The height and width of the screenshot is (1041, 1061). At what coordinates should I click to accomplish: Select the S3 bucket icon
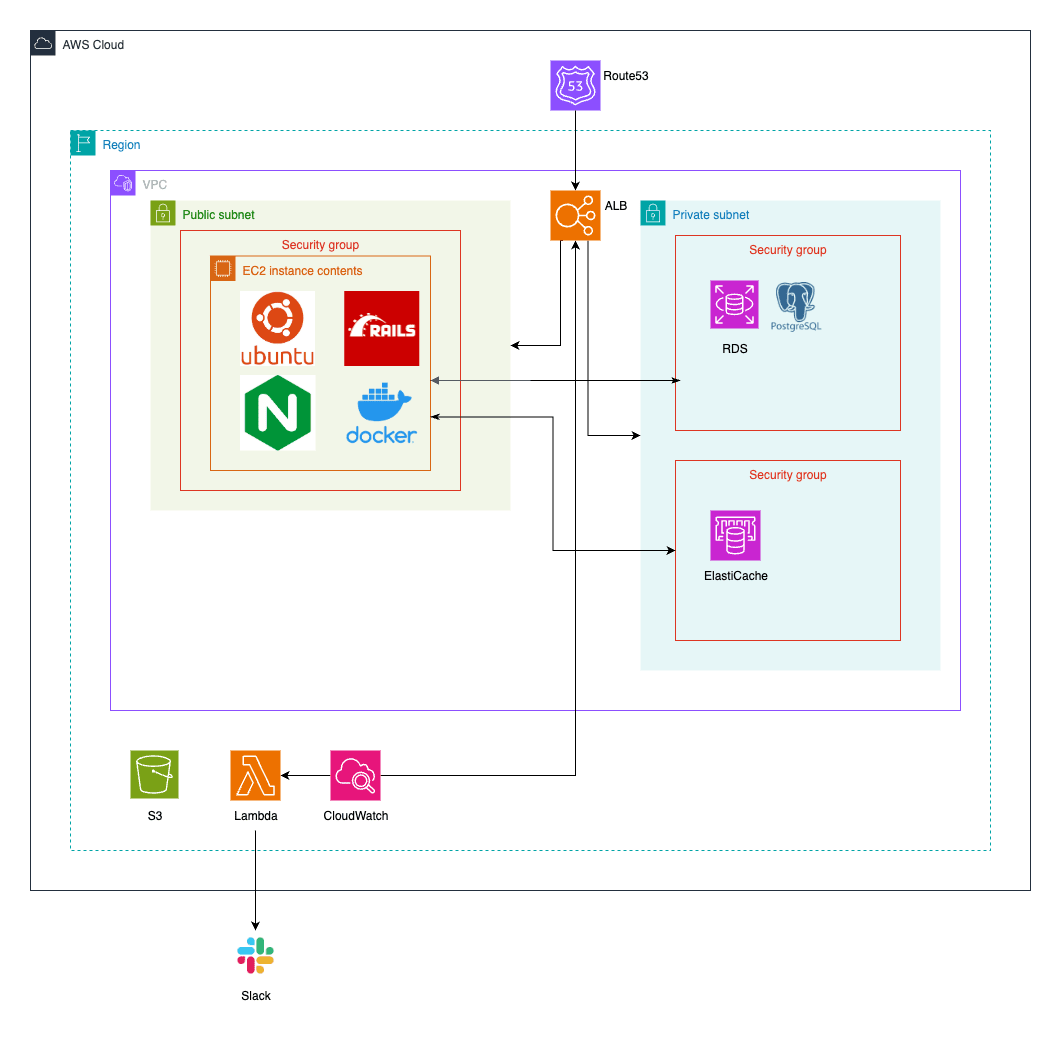click(x=154, y=775)
